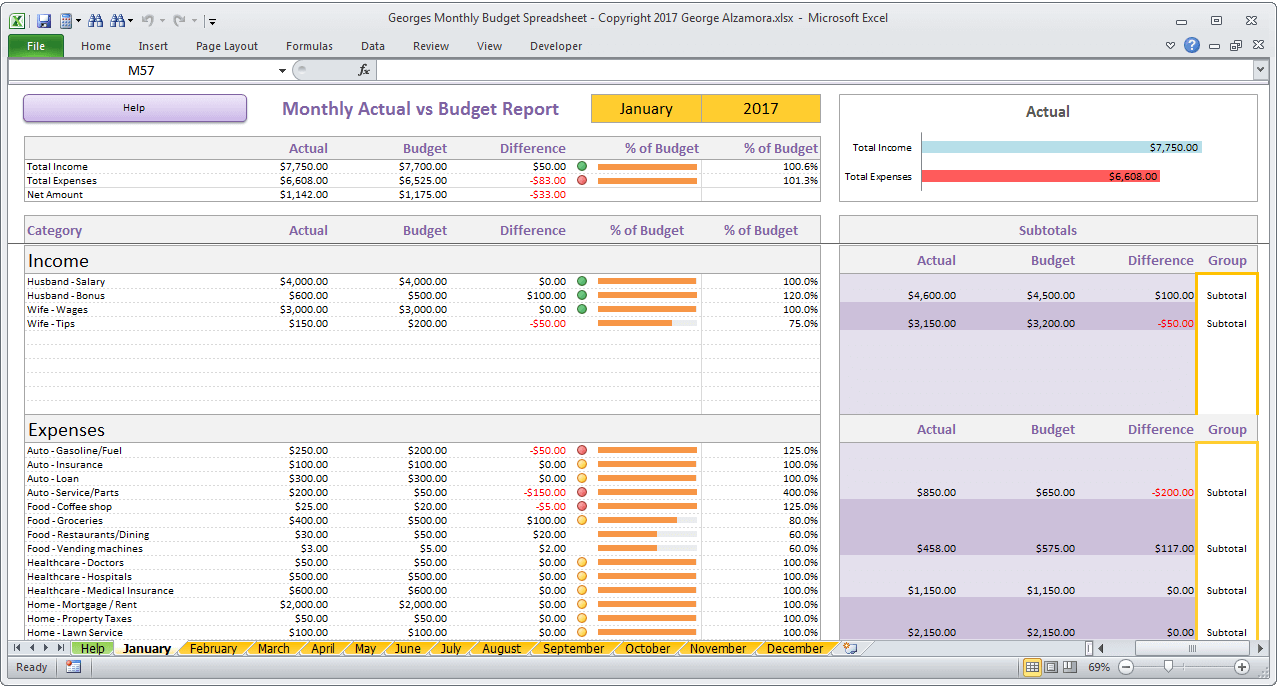Minimize the ribbon with the chevron control
This screenshot has height=686, width=1277.
coord(1170,45)
